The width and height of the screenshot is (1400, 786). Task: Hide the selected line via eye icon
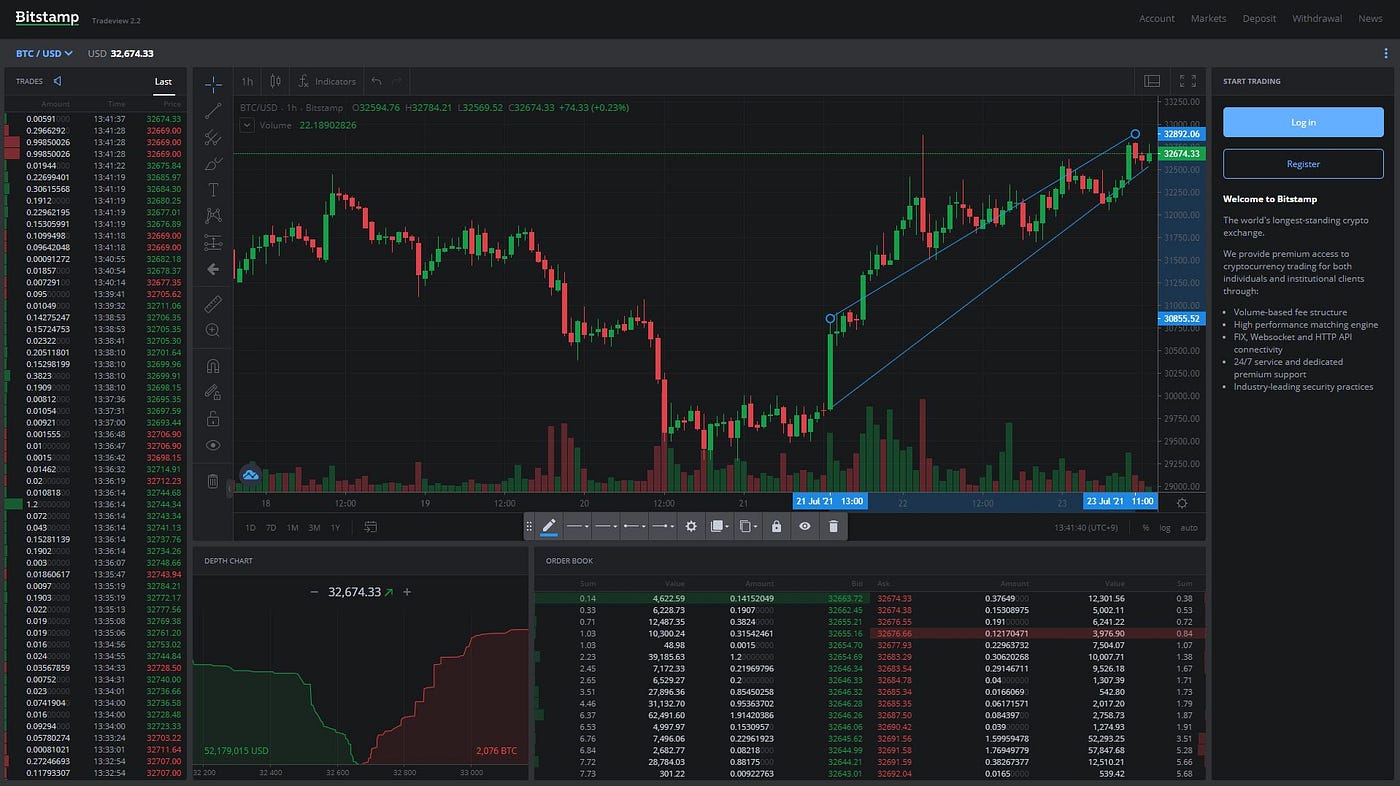point(804,526)
